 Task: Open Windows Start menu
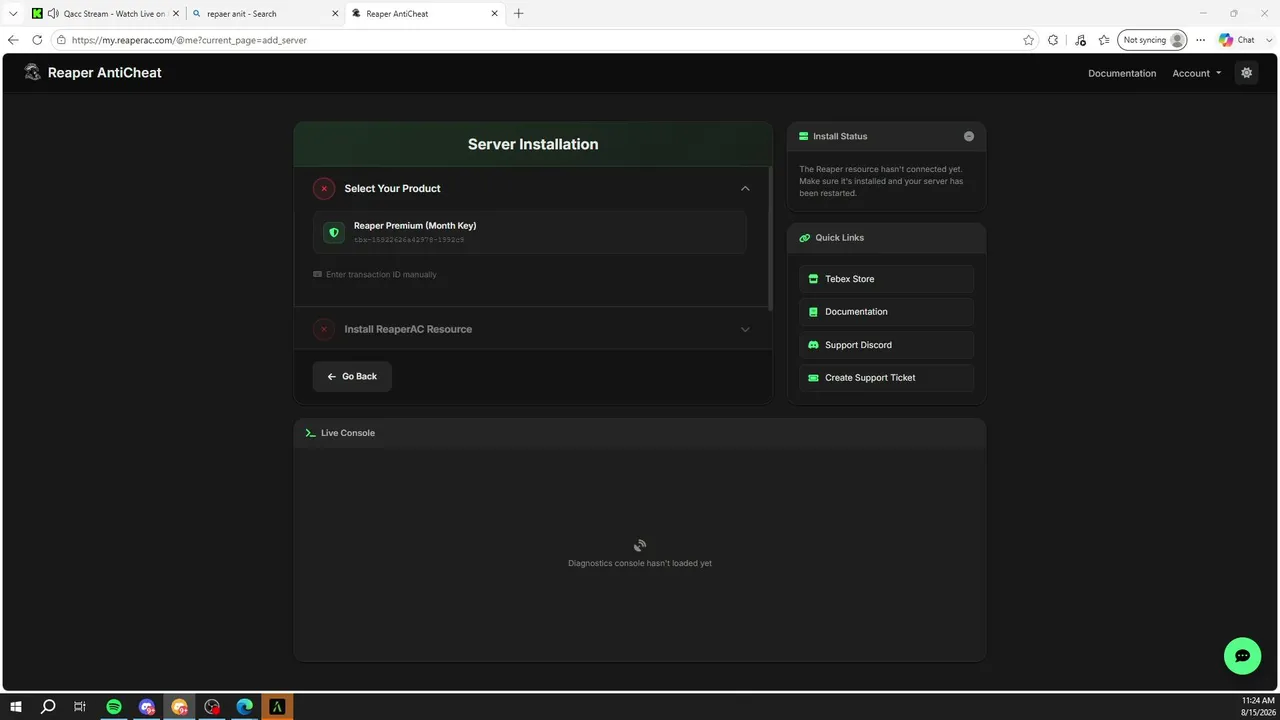pos(16,707)
